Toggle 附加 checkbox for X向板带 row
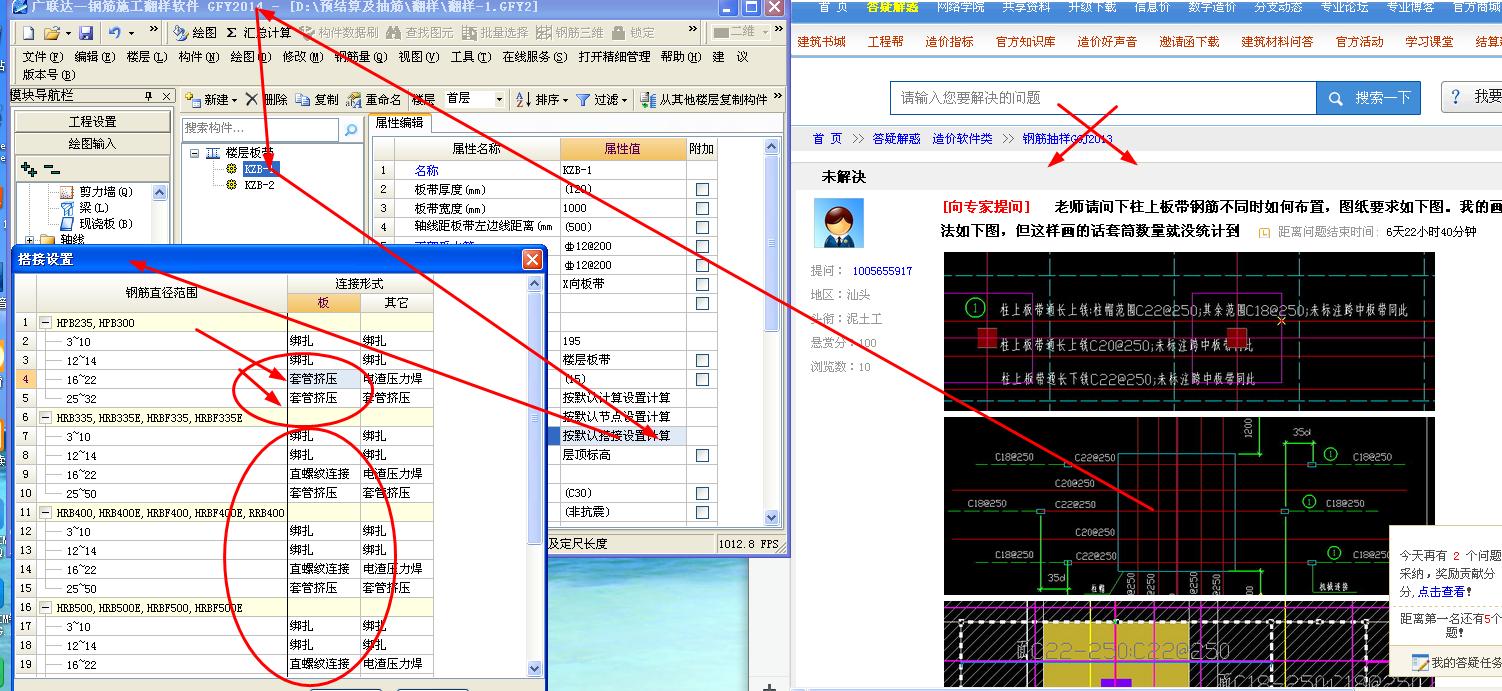1502x691 pixels. (x=702, y=284)
